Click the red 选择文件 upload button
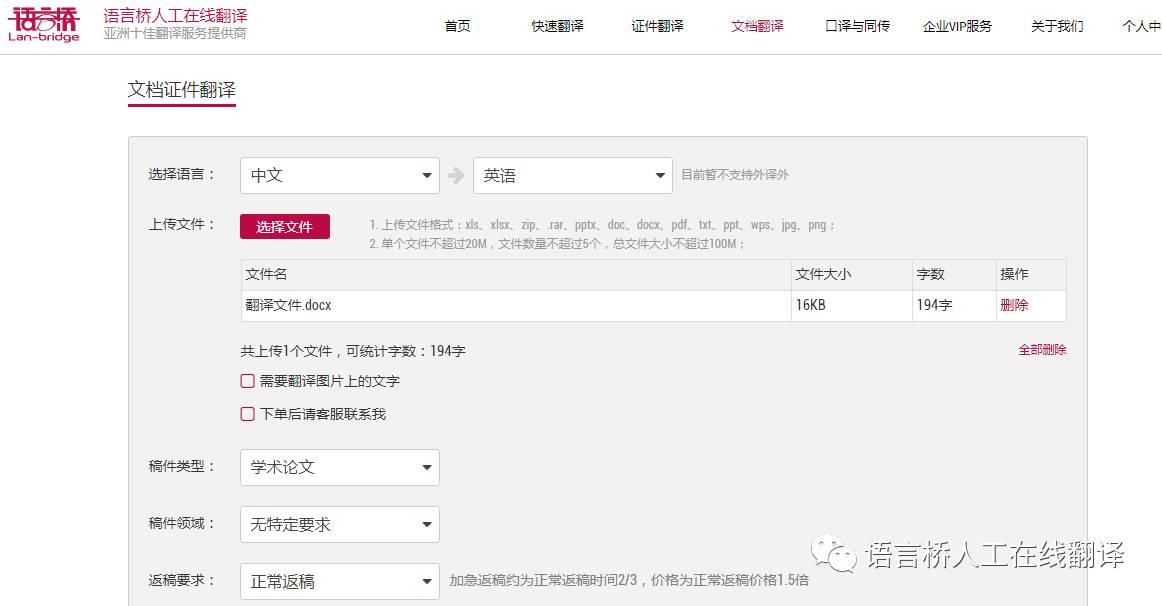Image resolution: width=1162 pixels, height=606 pixels. click(x=285, y=226)
